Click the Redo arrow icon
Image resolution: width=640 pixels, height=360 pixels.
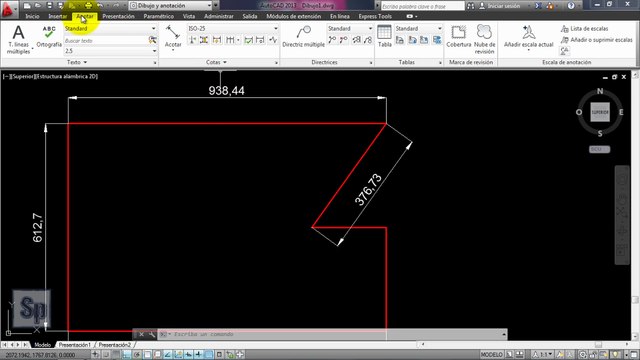pos(116,6)
